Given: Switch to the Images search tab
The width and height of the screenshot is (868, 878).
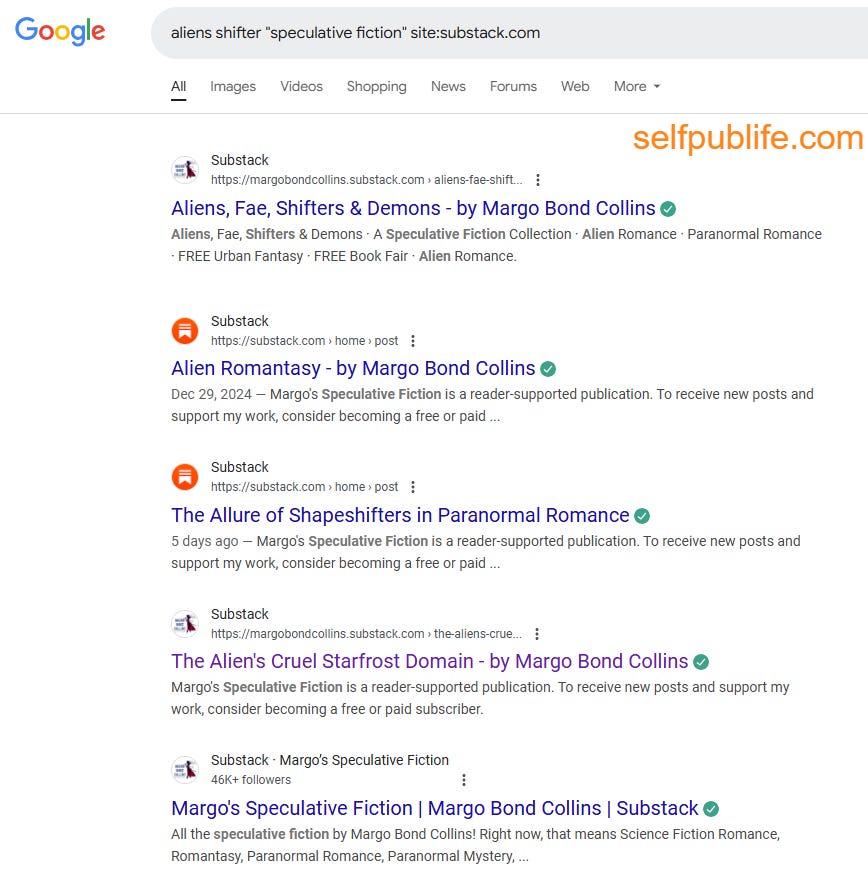Looking at the screenshot, I should pyautogui.click(x=232, y=87).
